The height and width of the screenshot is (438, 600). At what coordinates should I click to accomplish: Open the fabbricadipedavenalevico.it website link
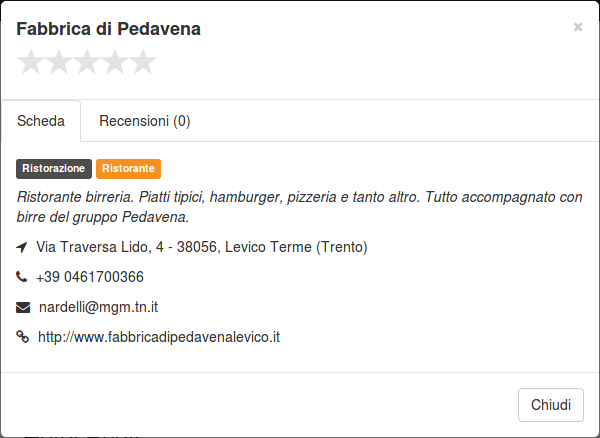point(159,337)
